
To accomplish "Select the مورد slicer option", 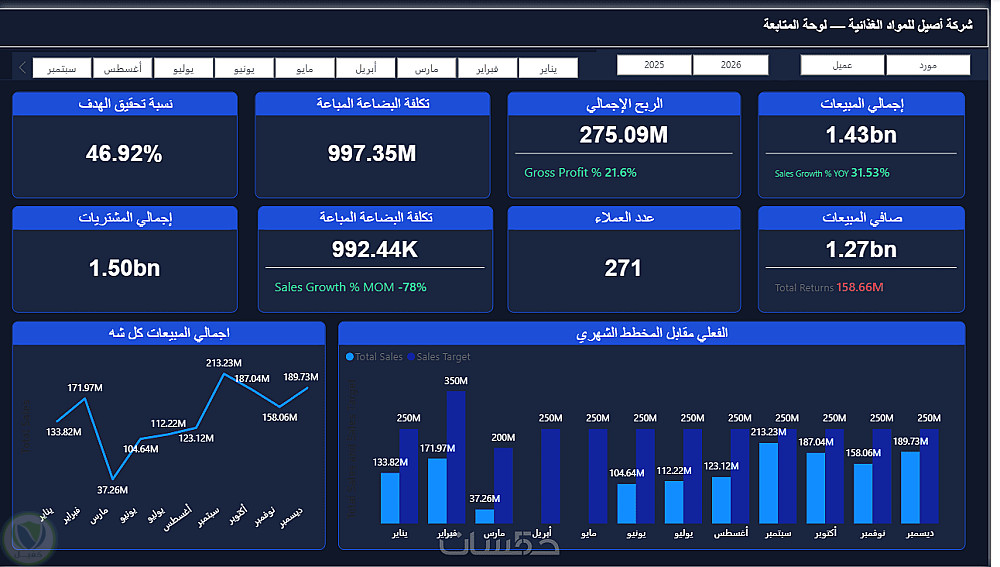I will pyautogui.click(x=928, y=65).
